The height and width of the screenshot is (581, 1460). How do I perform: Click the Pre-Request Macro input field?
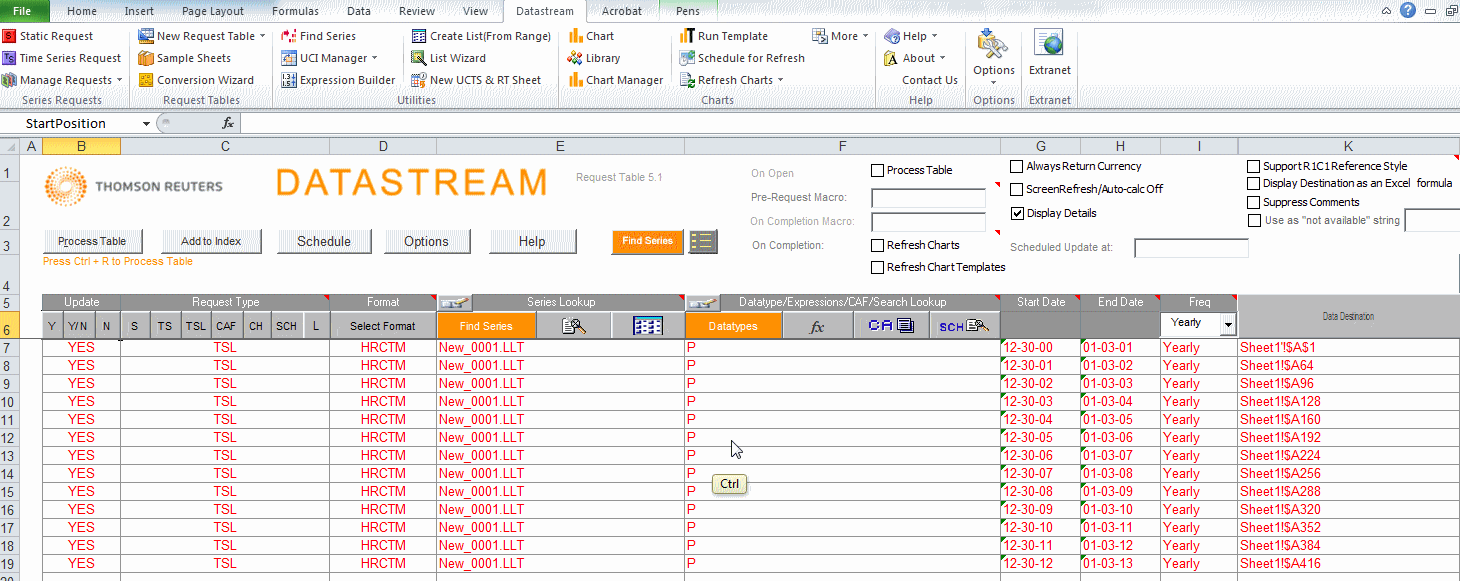(928, 198)
